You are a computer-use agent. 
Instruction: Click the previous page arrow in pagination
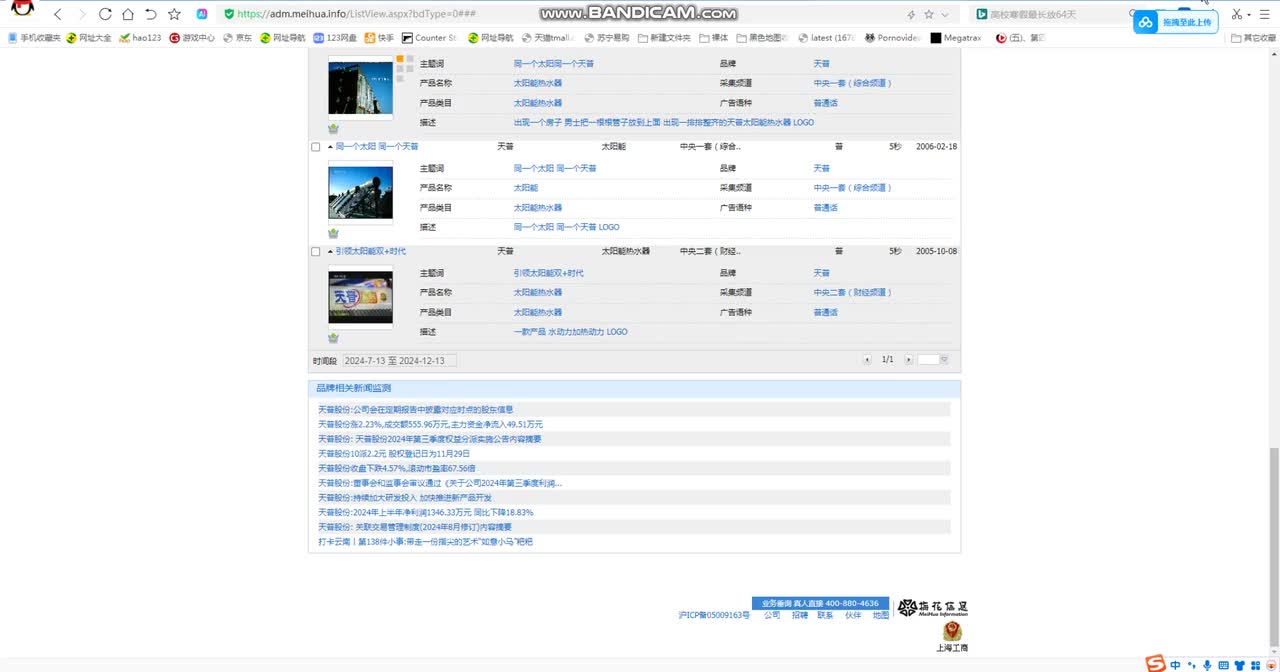coord(867,360)
